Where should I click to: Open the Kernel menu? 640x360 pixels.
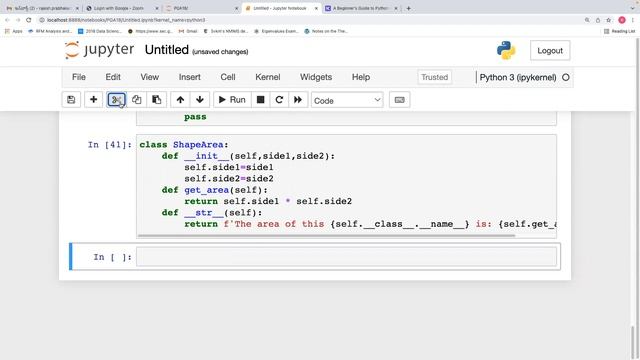coord(268,77)
